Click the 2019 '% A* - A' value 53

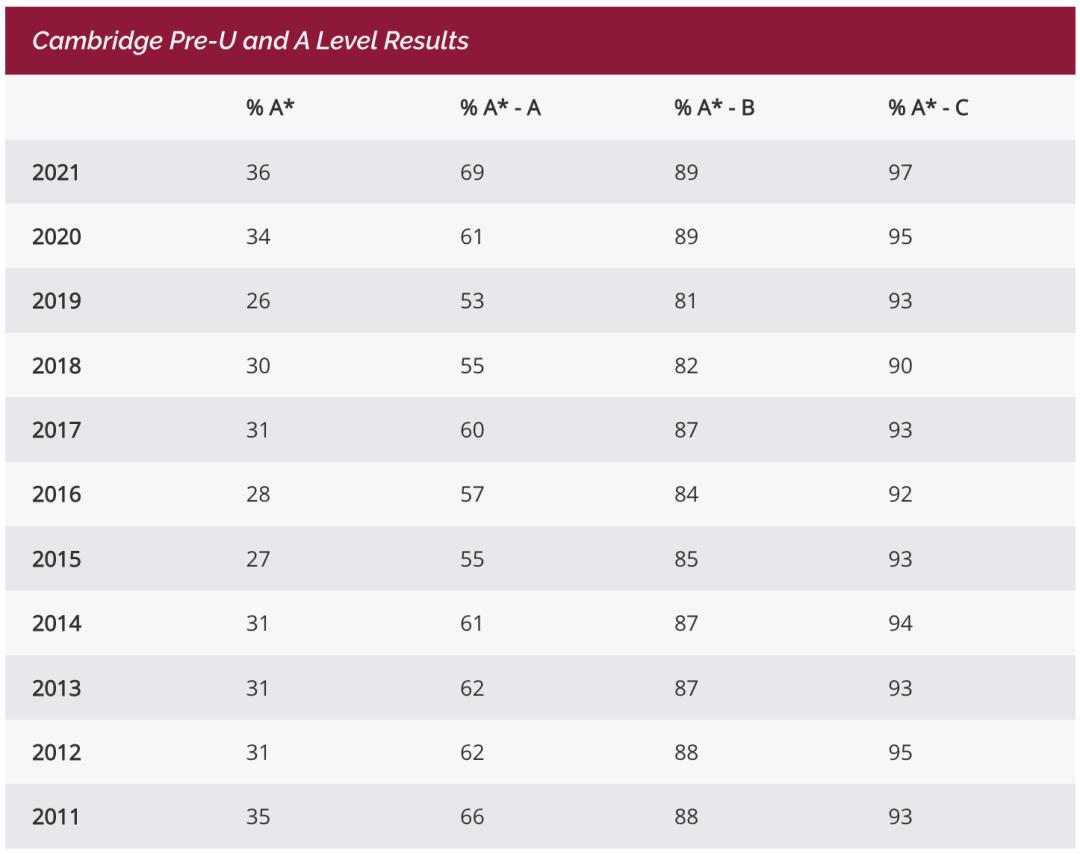pos(472,301)
